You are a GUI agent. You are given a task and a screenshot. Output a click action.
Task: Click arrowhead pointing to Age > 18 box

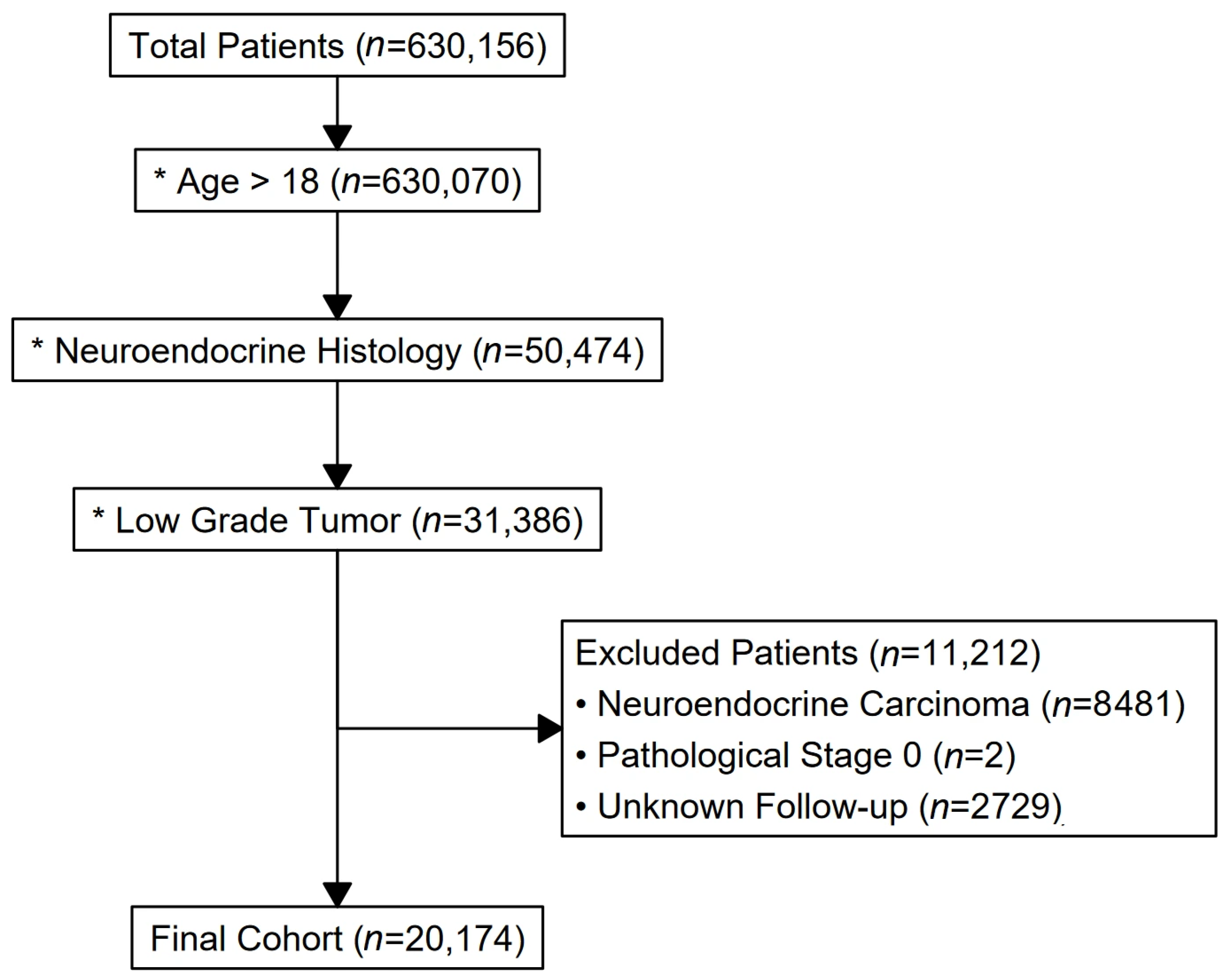pyautogui.click(x=337, y=137)
